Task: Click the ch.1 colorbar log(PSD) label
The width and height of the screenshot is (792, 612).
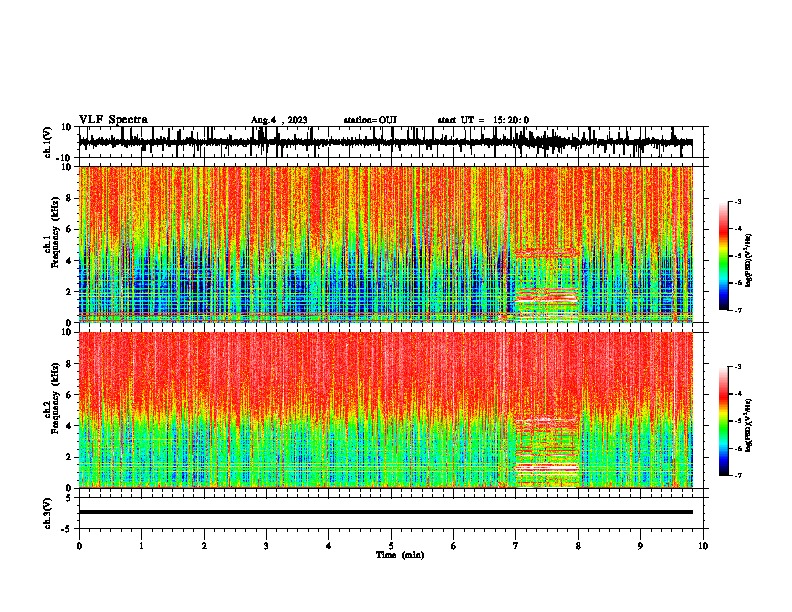Action: (x=748, y=260)
